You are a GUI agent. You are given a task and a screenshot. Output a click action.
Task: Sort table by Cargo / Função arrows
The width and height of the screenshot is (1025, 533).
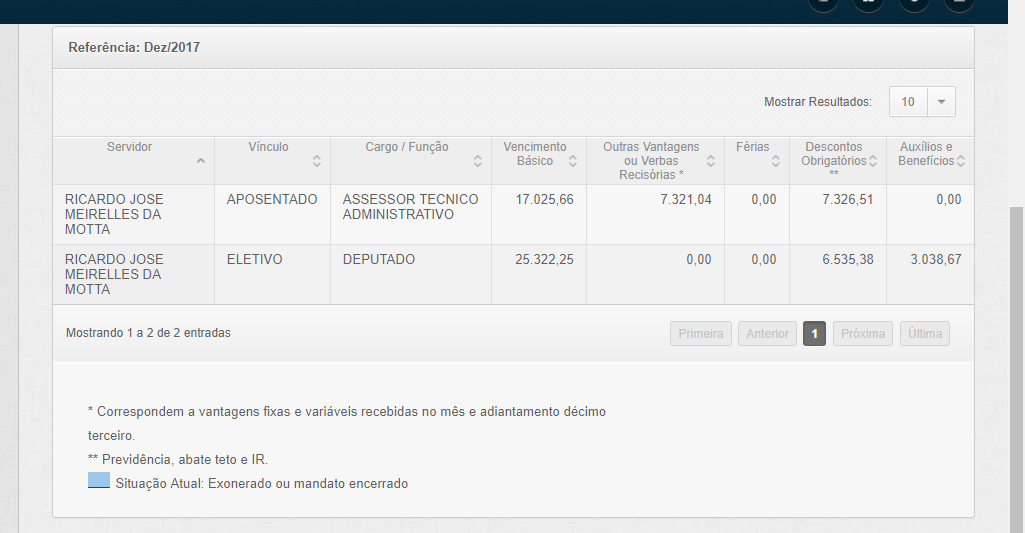[x=477, y=161]
